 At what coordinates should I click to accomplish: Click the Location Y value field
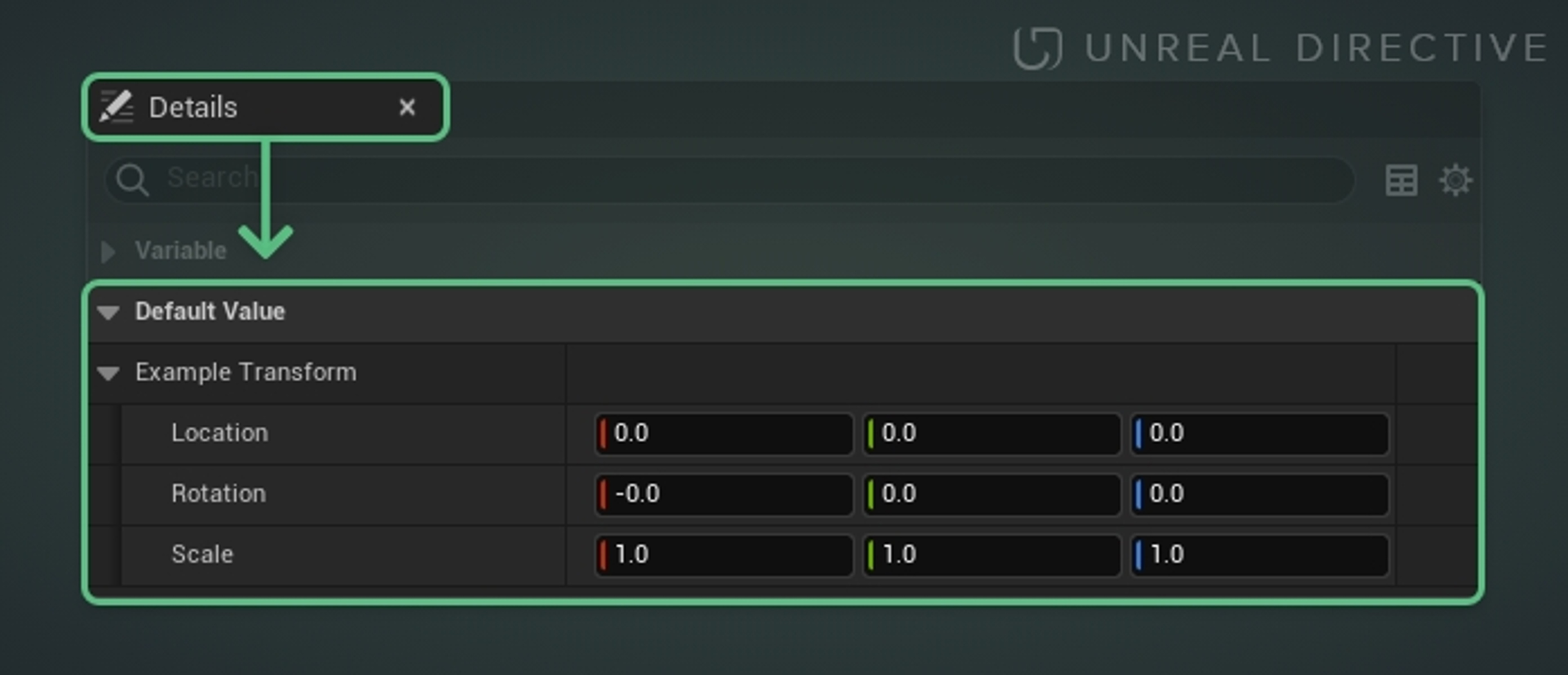click(992, 433)
